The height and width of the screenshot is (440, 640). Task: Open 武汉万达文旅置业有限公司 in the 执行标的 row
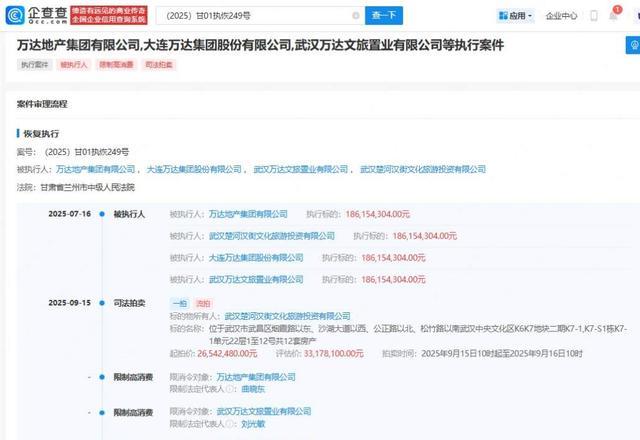(256, 280)
